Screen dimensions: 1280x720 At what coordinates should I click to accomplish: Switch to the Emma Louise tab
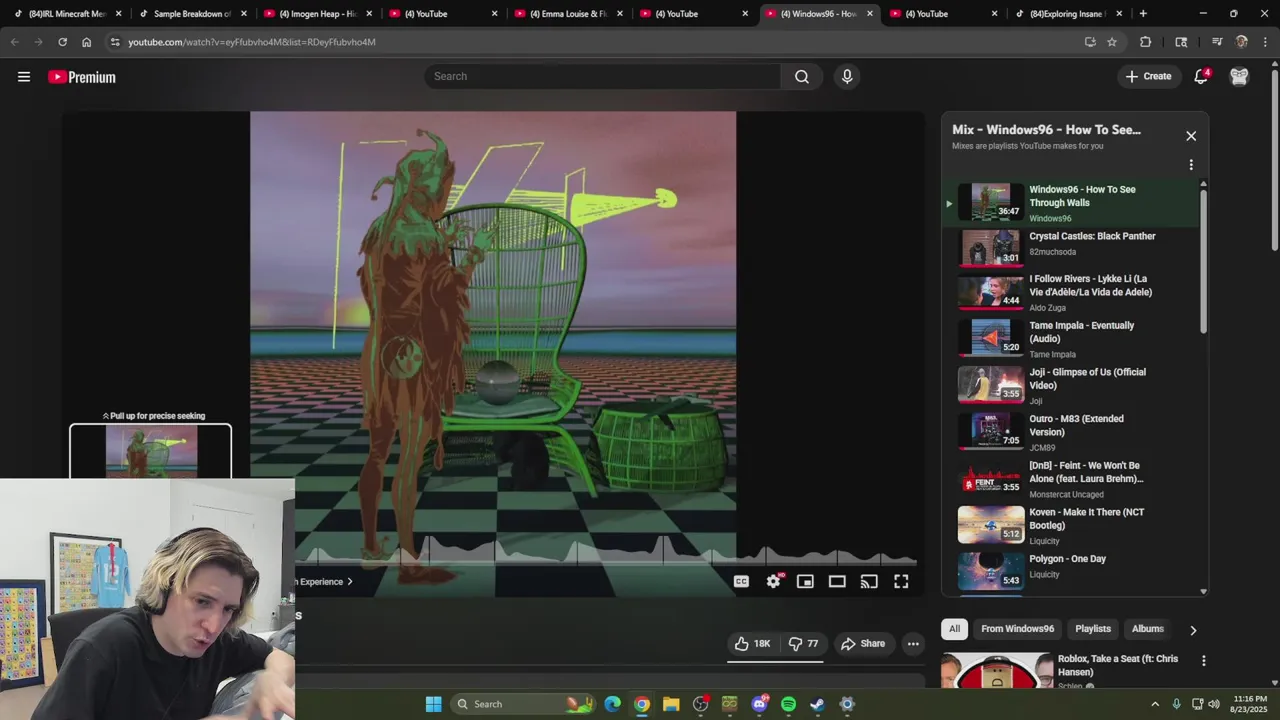[x=568, y=14]
